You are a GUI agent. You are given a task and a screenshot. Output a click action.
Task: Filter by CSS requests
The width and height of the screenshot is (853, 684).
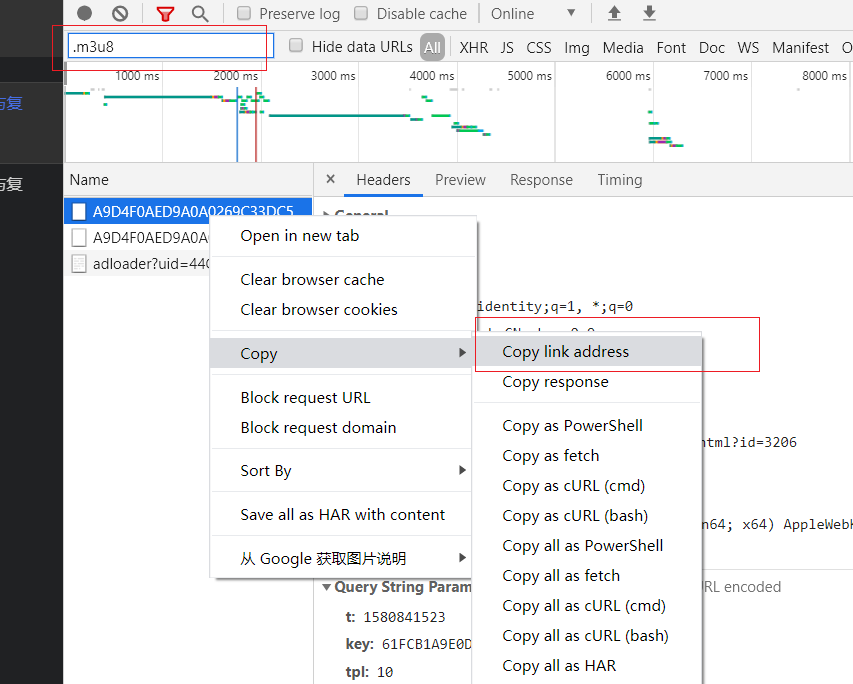coord(539,48)
